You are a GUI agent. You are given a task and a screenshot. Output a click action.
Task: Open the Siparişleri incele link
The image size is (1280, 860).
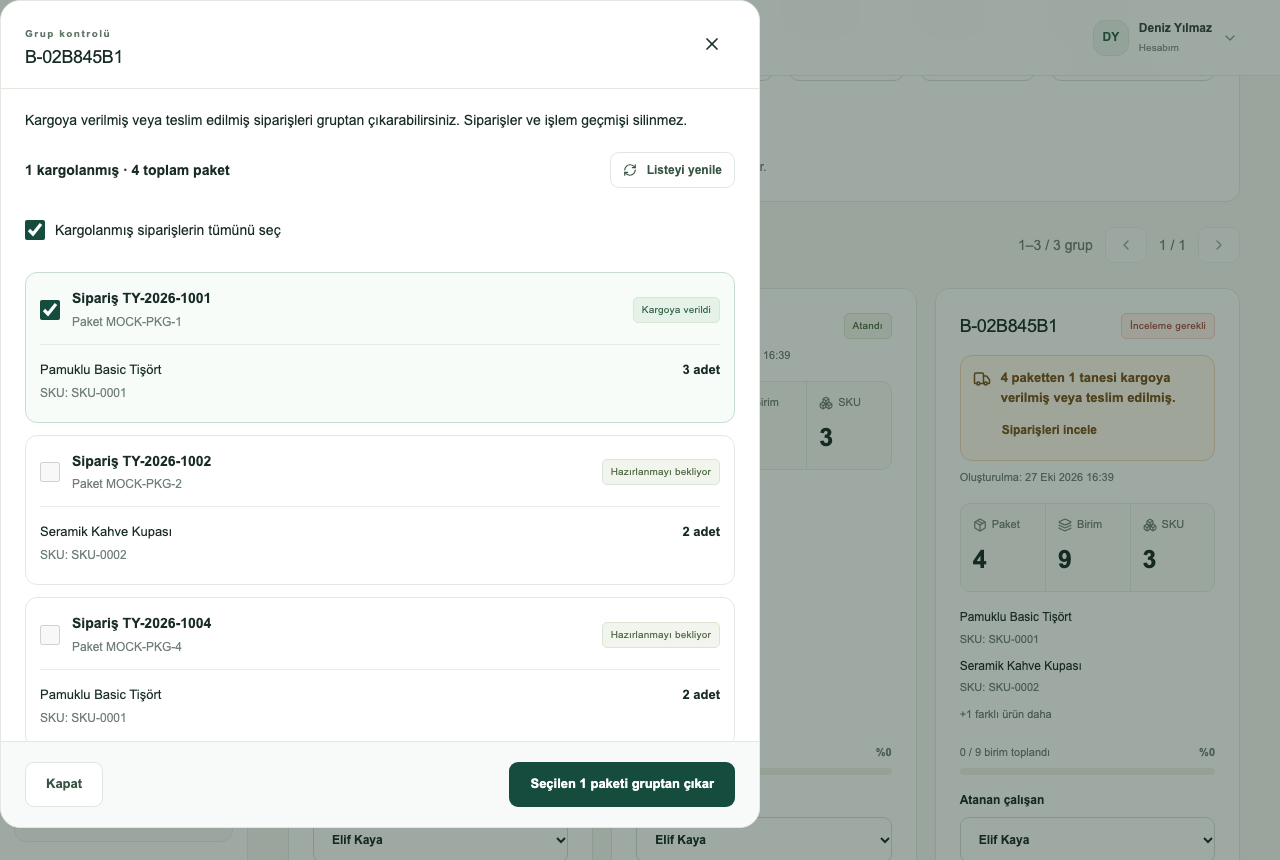tap(1049, 430)
